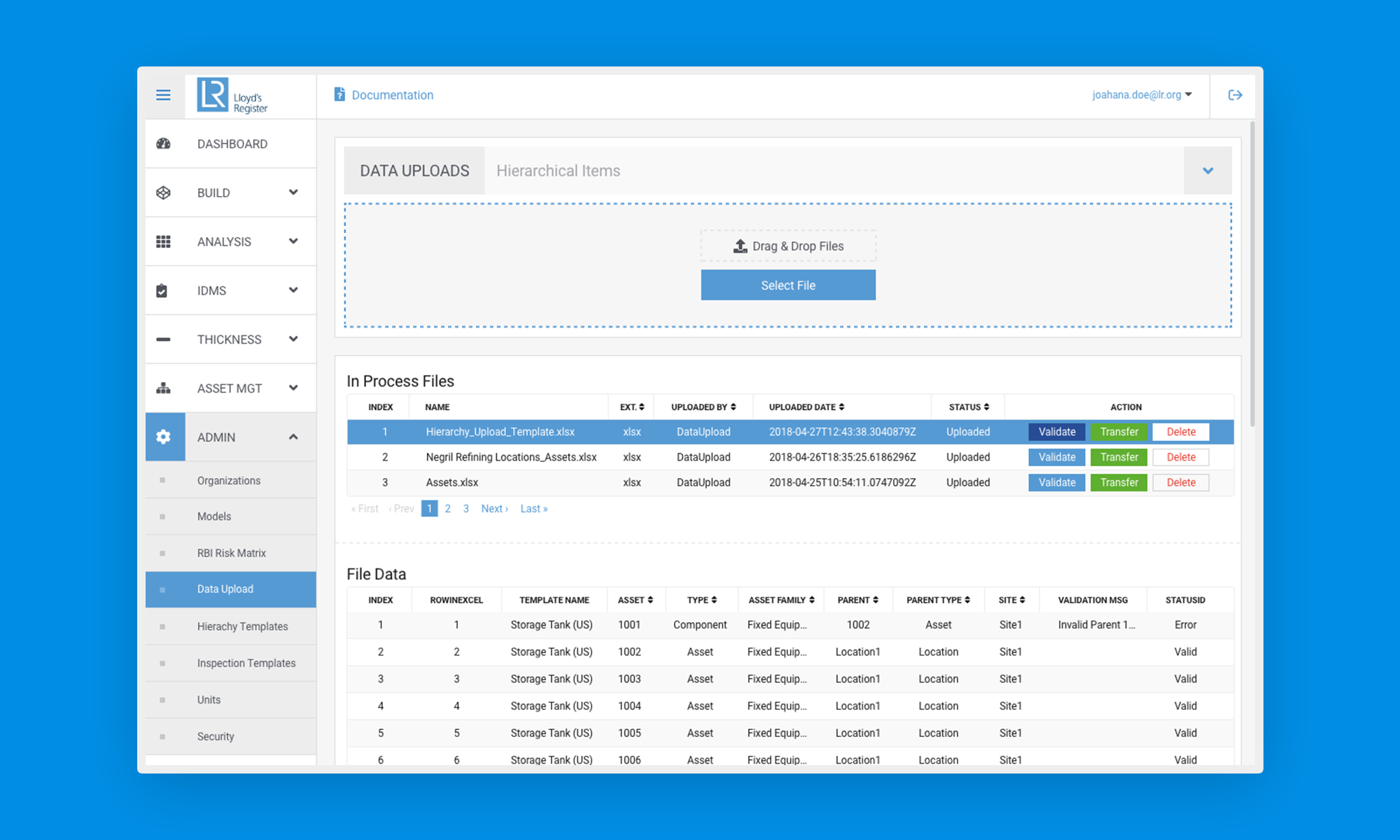Open Hierachy Templates page
The image size is (1400, 840).
coord(231,626)
